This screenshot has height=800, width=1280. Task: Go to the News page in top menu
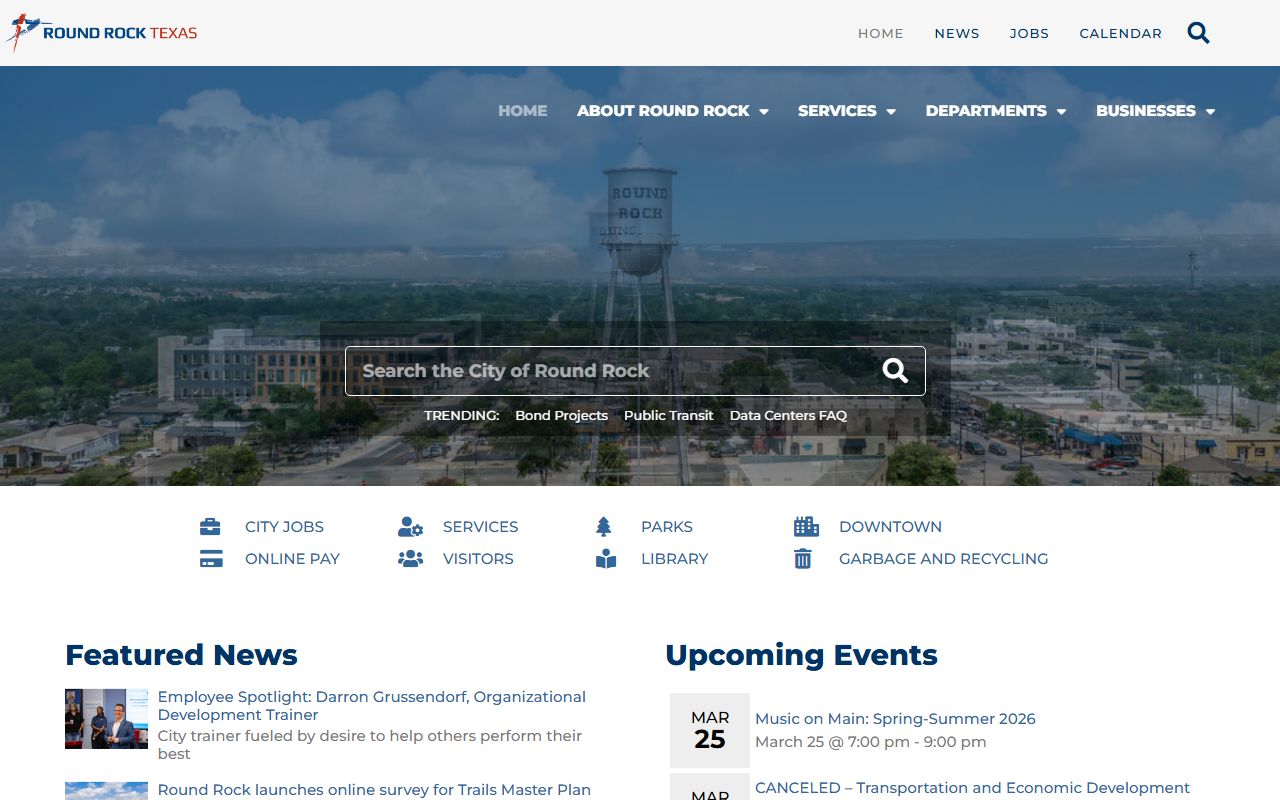coord(957,33)
